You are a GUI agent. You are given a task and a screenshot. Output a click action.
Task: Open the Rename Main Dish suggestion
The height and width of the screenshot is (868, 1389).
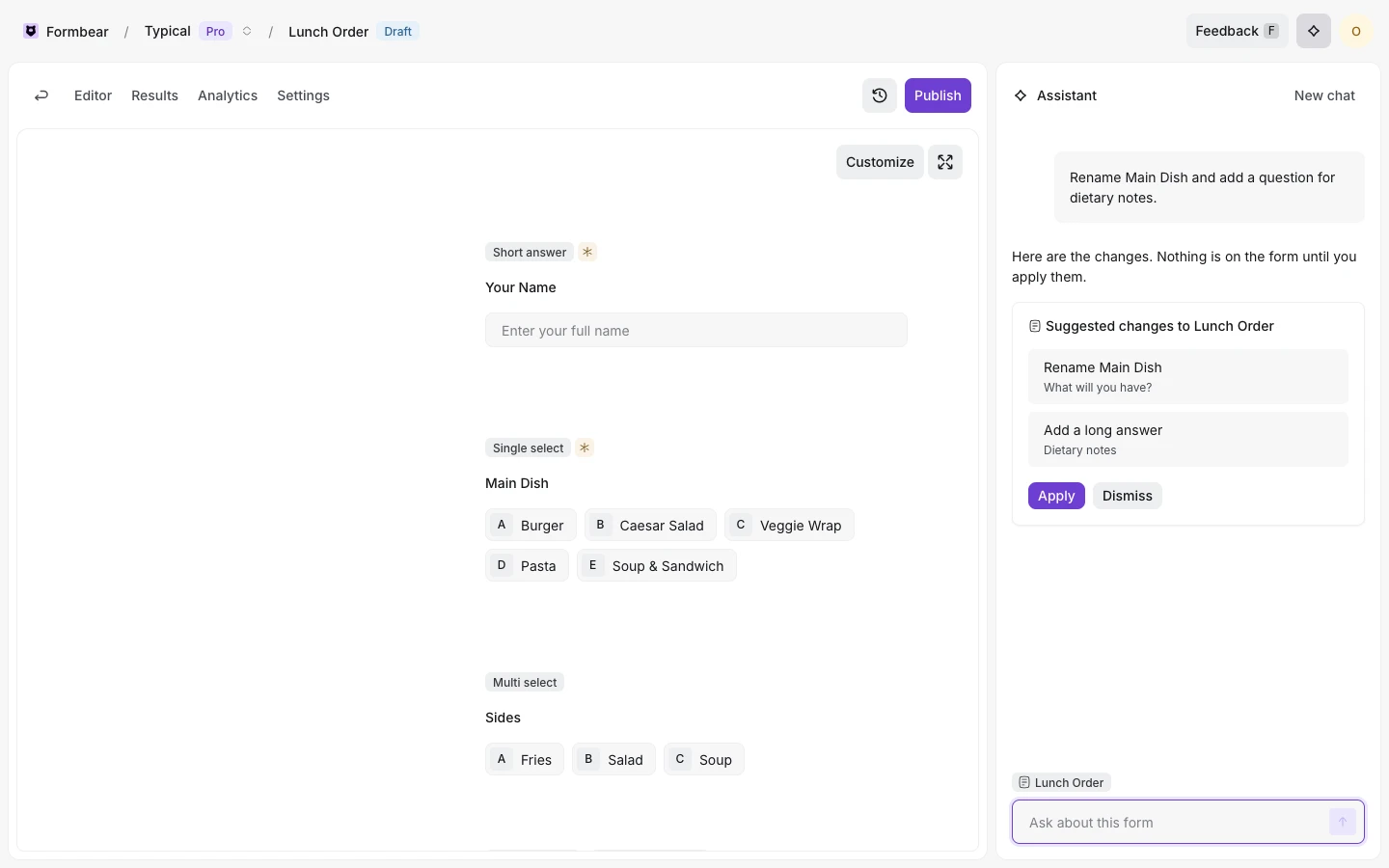(1188, 376)
